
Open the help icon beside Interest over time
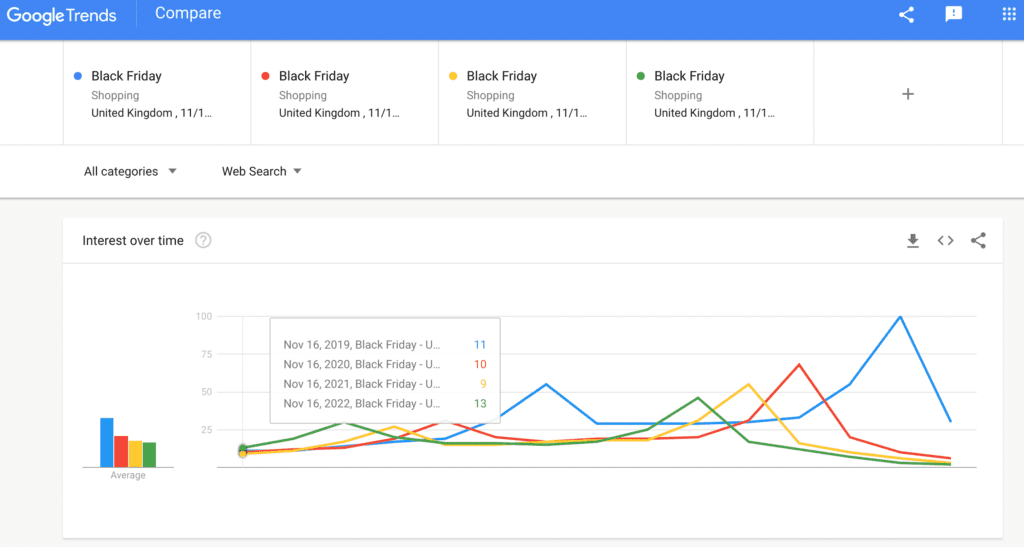pyautogui.click(x=203, y=241)
